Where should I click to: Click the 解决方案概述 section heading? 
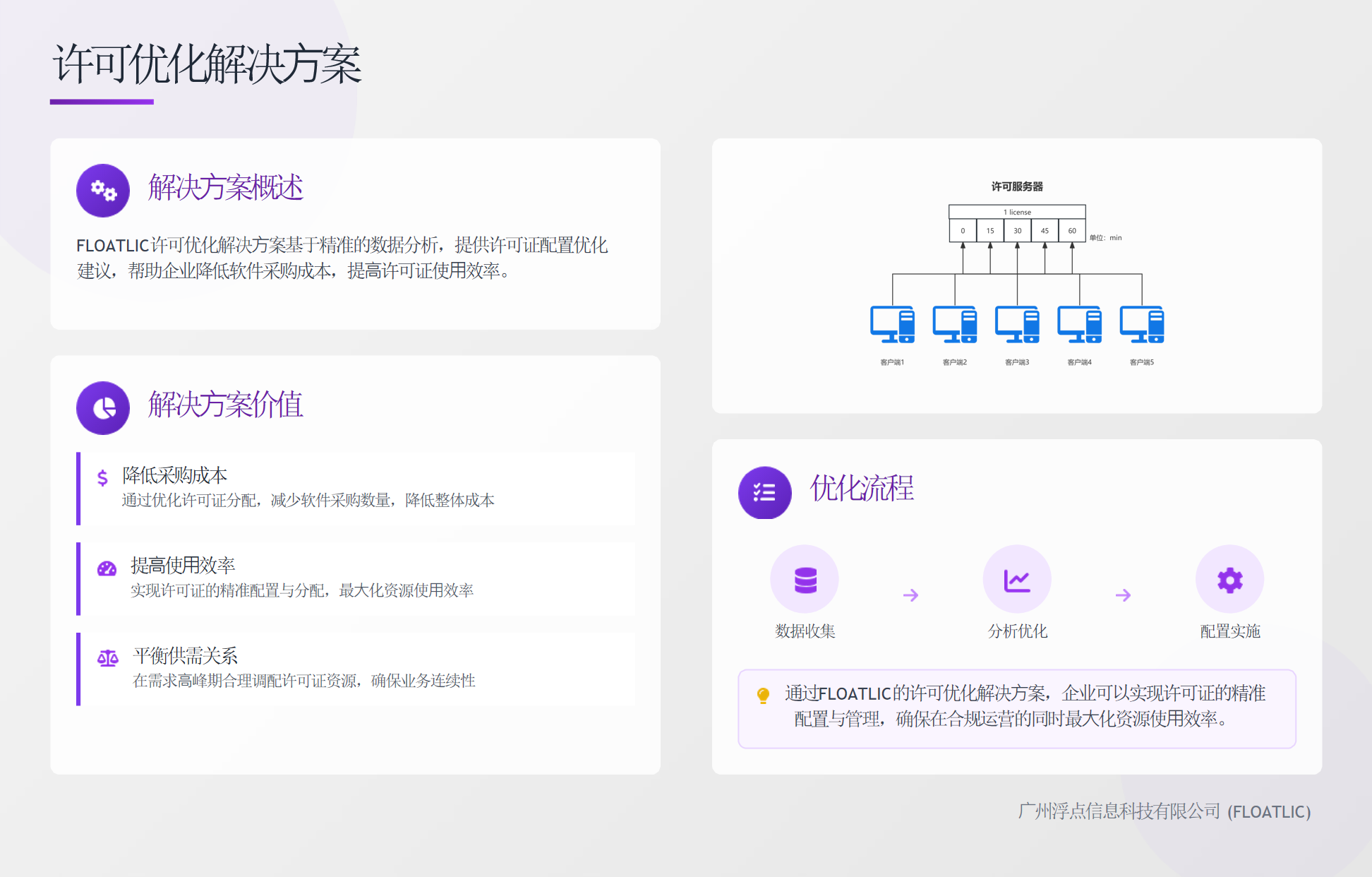pos(225,188)
